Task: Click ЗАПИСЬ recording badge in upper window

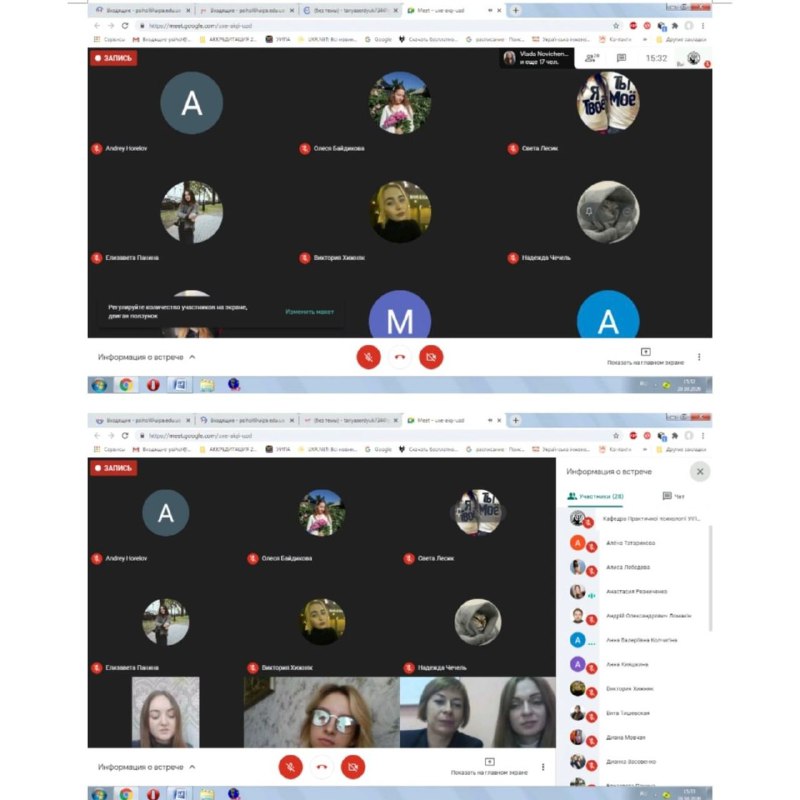Action: [x=113, y=58]
